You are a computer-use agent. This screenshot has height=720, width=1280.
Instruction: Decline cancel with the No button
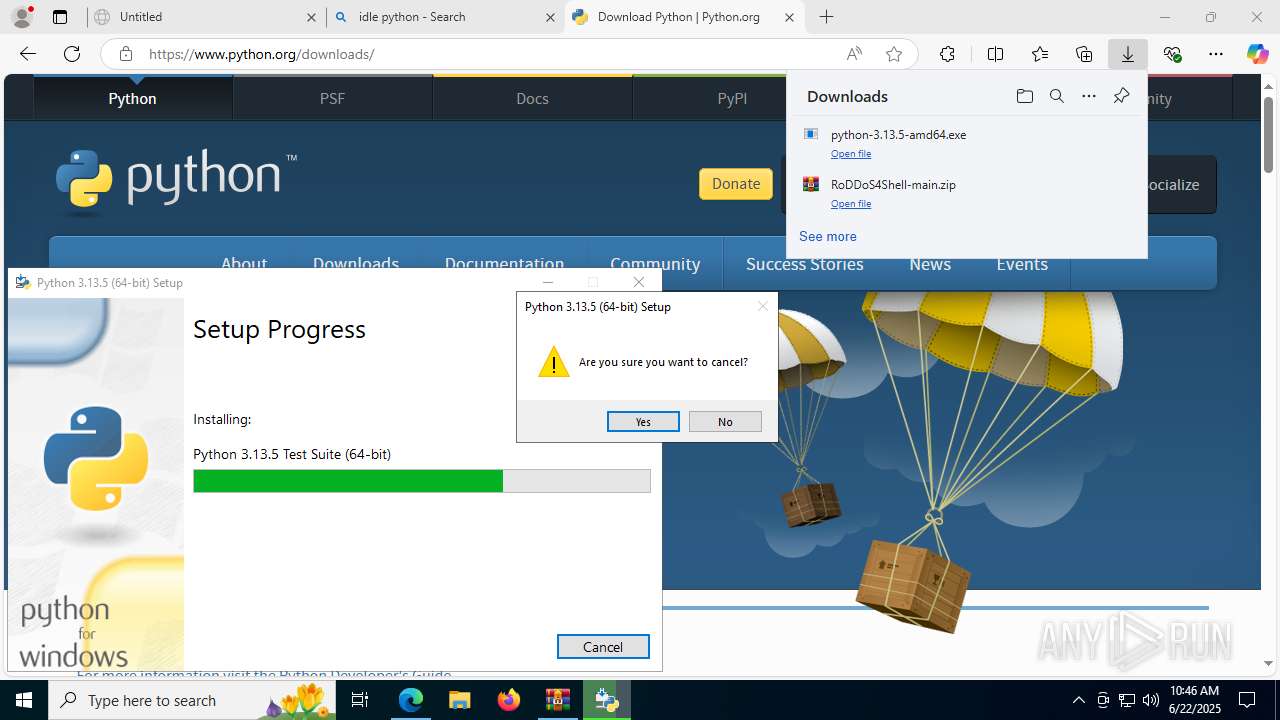(725, 422)
